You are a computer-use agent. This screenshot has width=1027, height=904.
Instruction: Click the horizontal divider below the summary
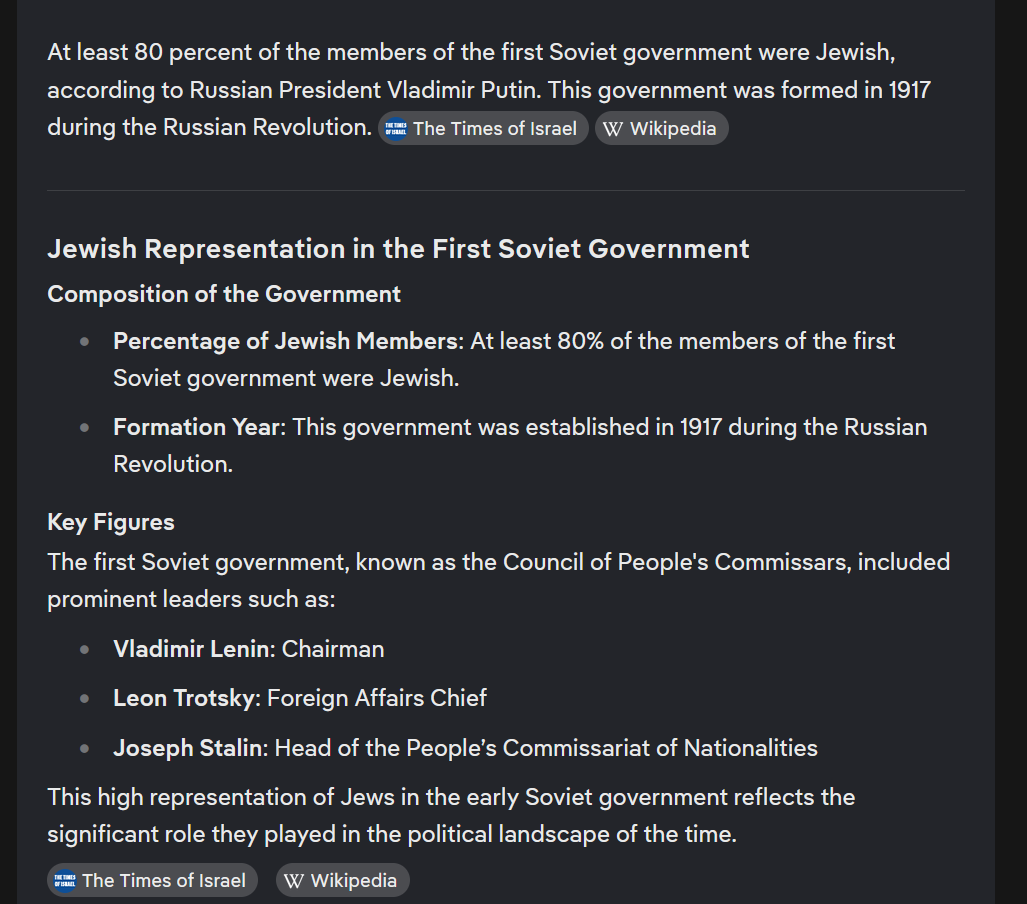tap(506, 191)
